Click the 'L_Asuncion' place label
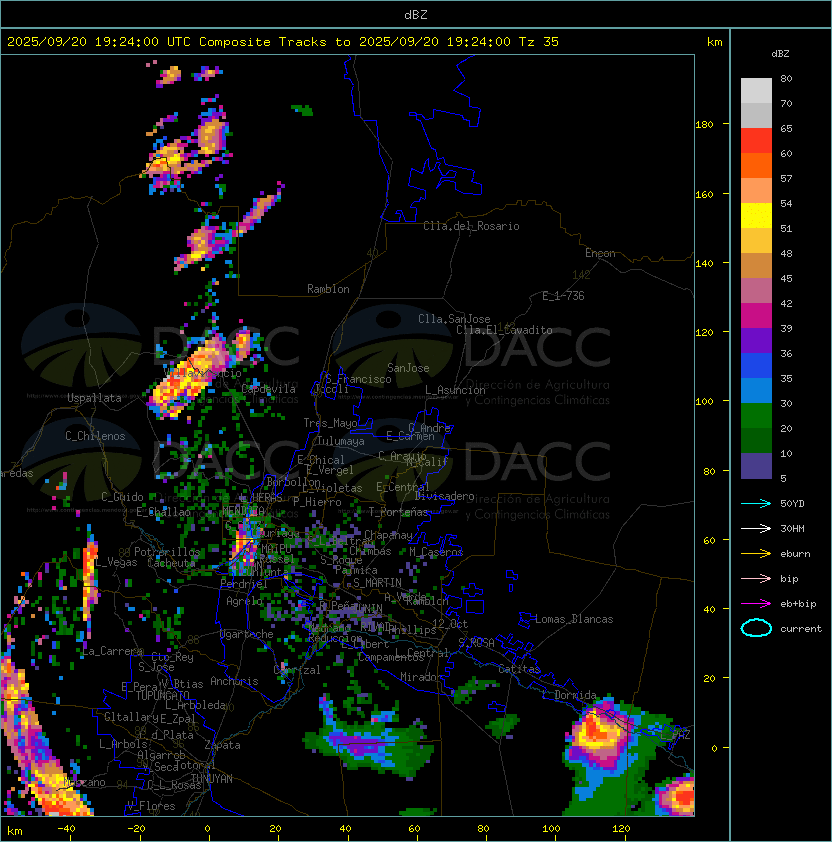 click(455, 390)
